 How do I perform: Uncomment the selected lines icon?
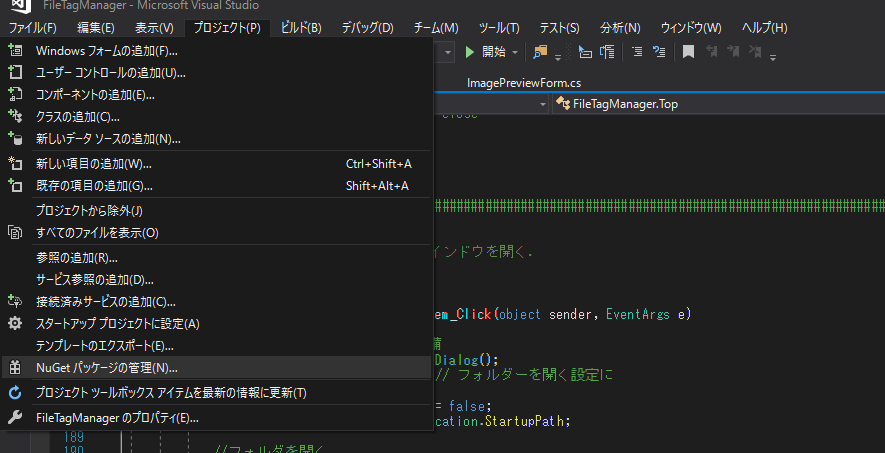(659, 52)
